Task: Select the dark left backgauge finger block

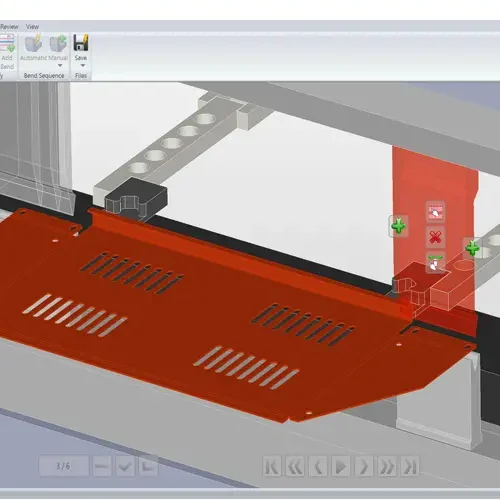Action: tap(136, 198)
